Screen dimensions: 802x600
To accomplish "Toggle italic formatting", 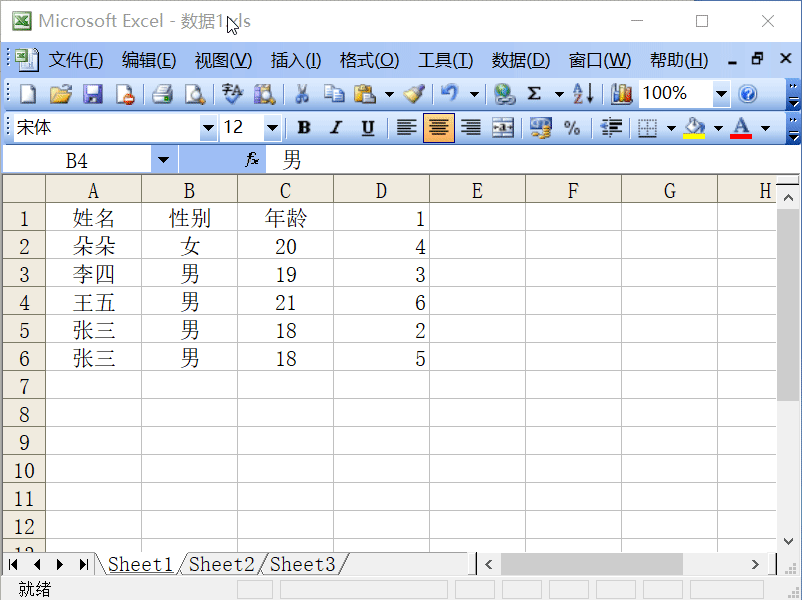I will 336,128.
